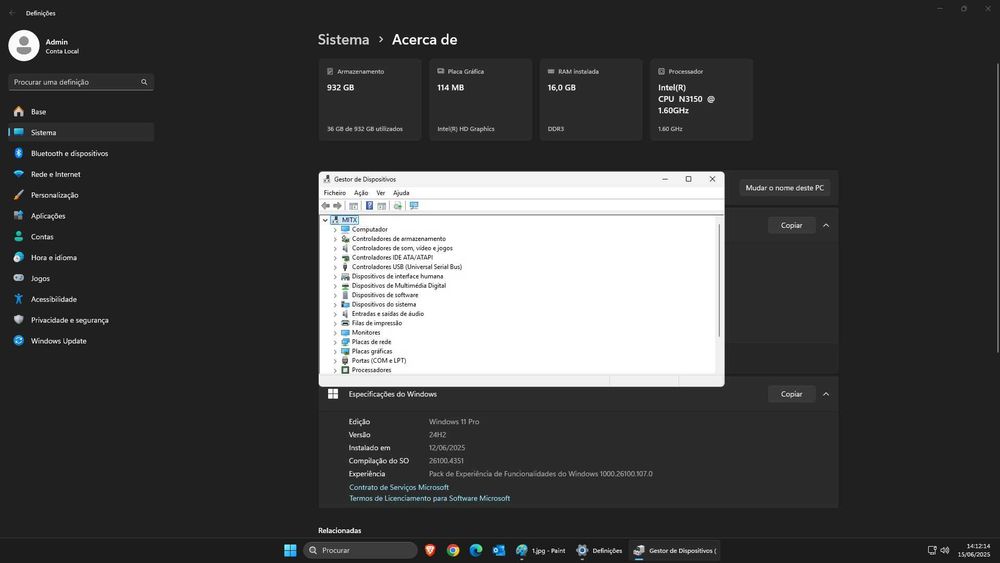Click the properties pane icon after the Help icon
This screenshot has height=563, width=1000.
pos(381,206)
